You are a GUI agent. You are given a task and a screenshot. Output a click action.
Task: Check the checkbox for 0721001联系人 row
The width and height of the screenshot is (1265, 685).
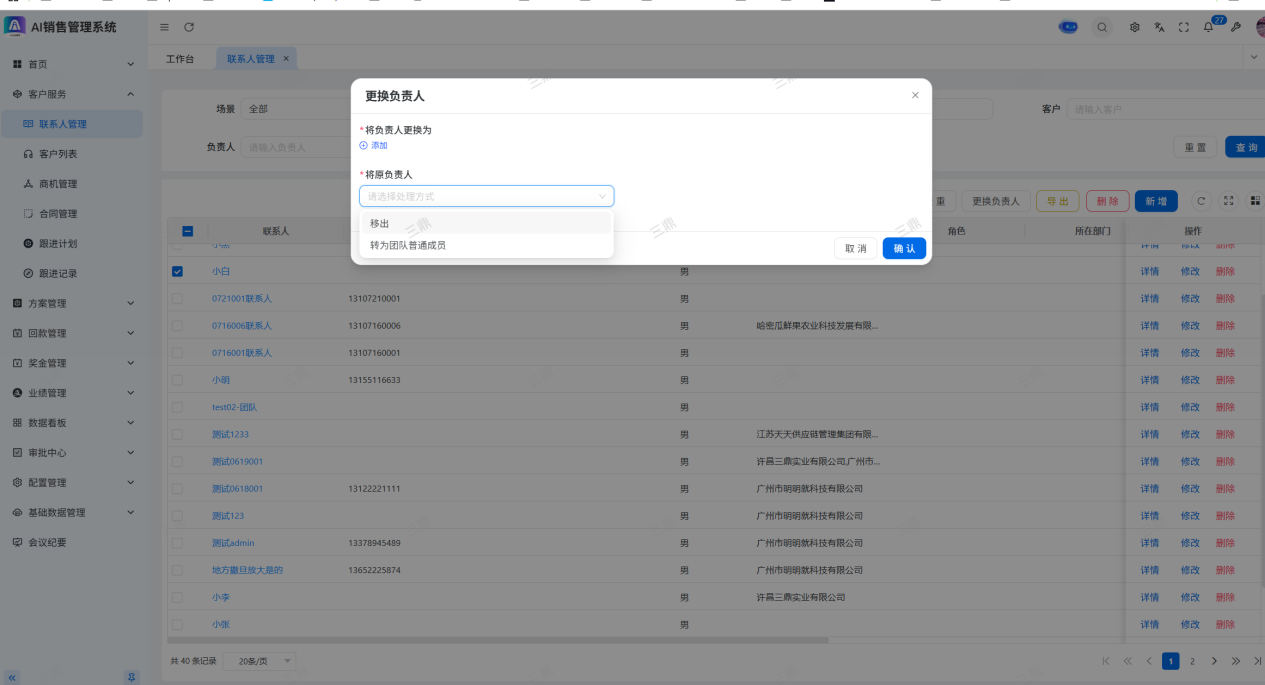click(177, 298)
